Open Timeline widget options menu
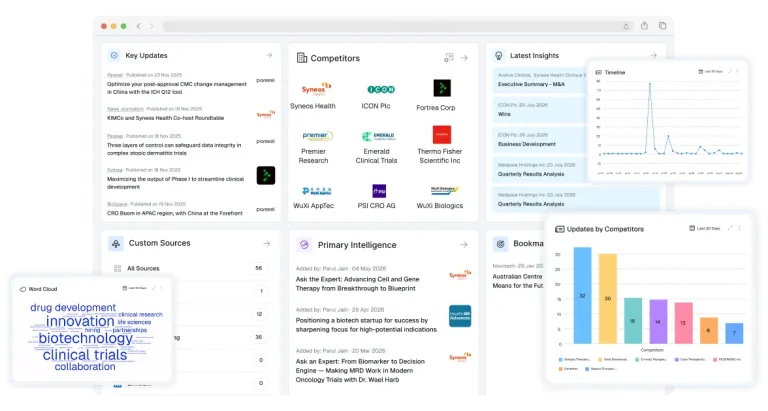 coord(737,72)
